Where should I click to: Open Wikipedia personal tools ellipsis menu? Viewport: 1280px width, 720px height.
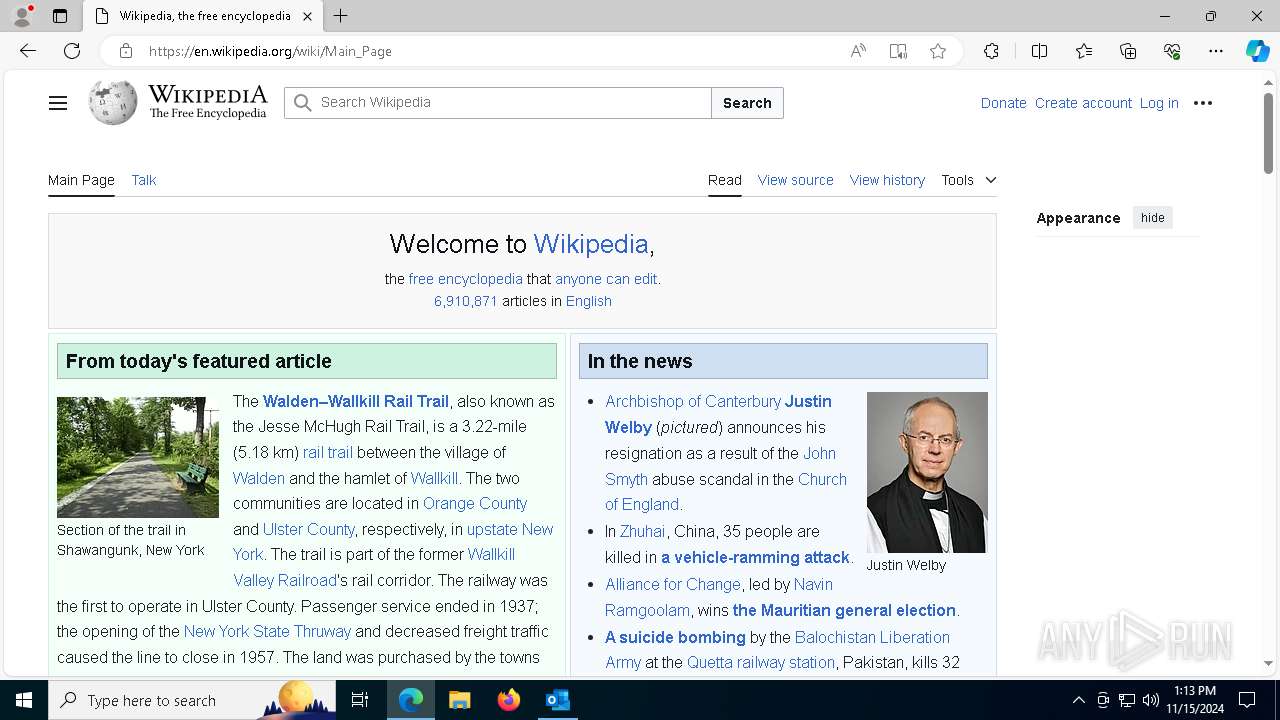1203,103
